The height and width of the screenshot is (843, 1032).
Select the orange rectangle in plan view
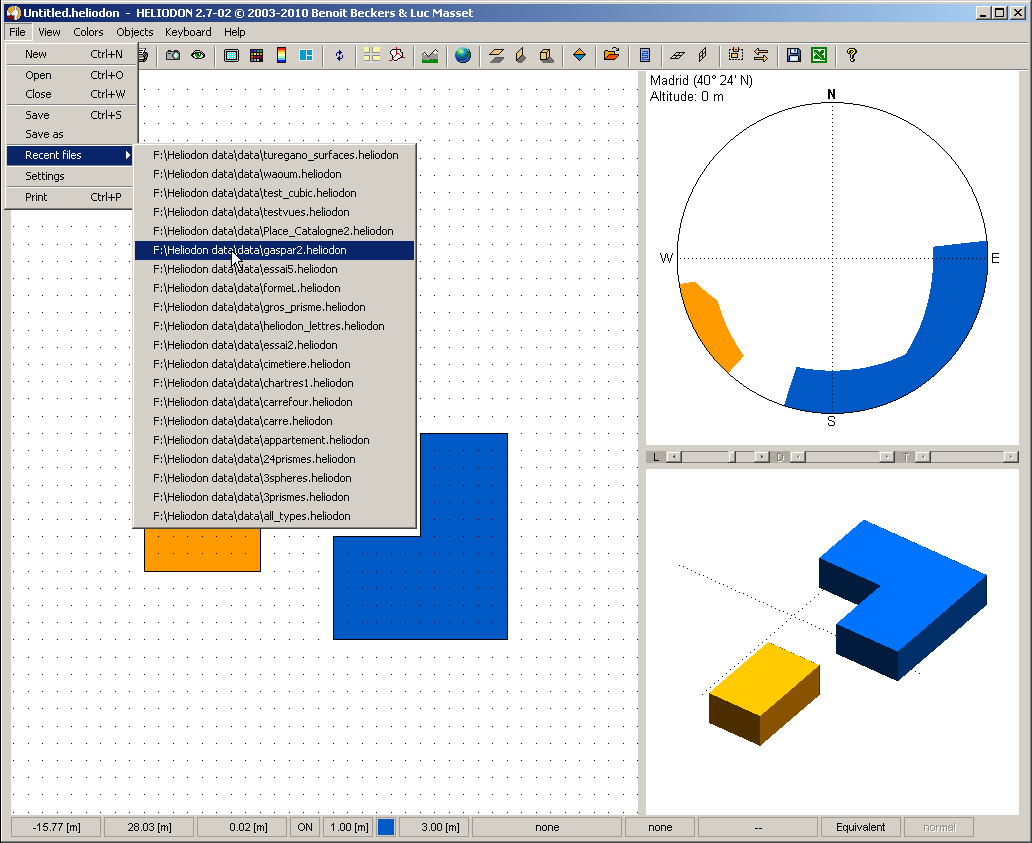click(x=203, y=550)
